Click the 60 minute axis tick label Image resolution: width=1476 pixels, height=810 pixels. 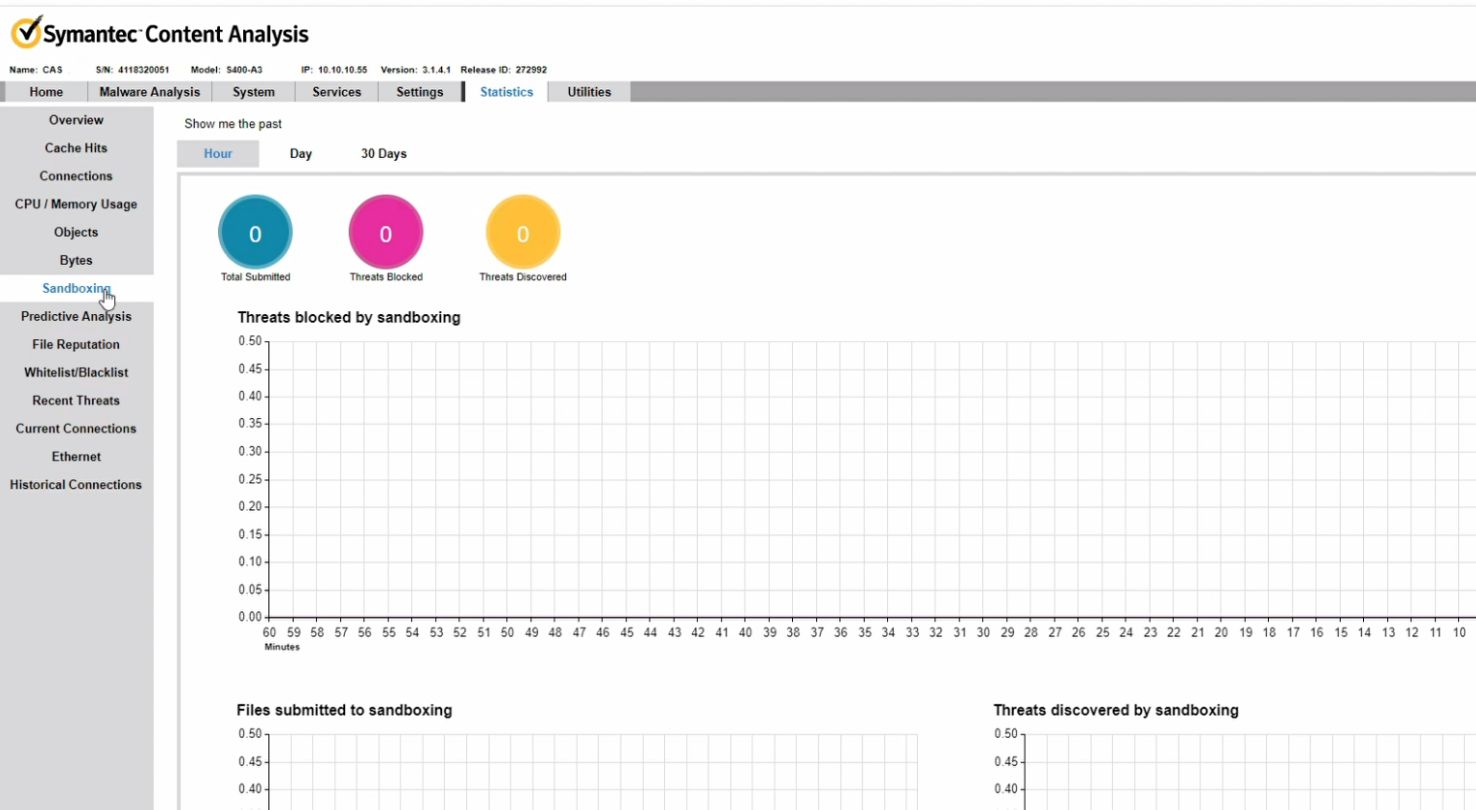tap(269, 633)
